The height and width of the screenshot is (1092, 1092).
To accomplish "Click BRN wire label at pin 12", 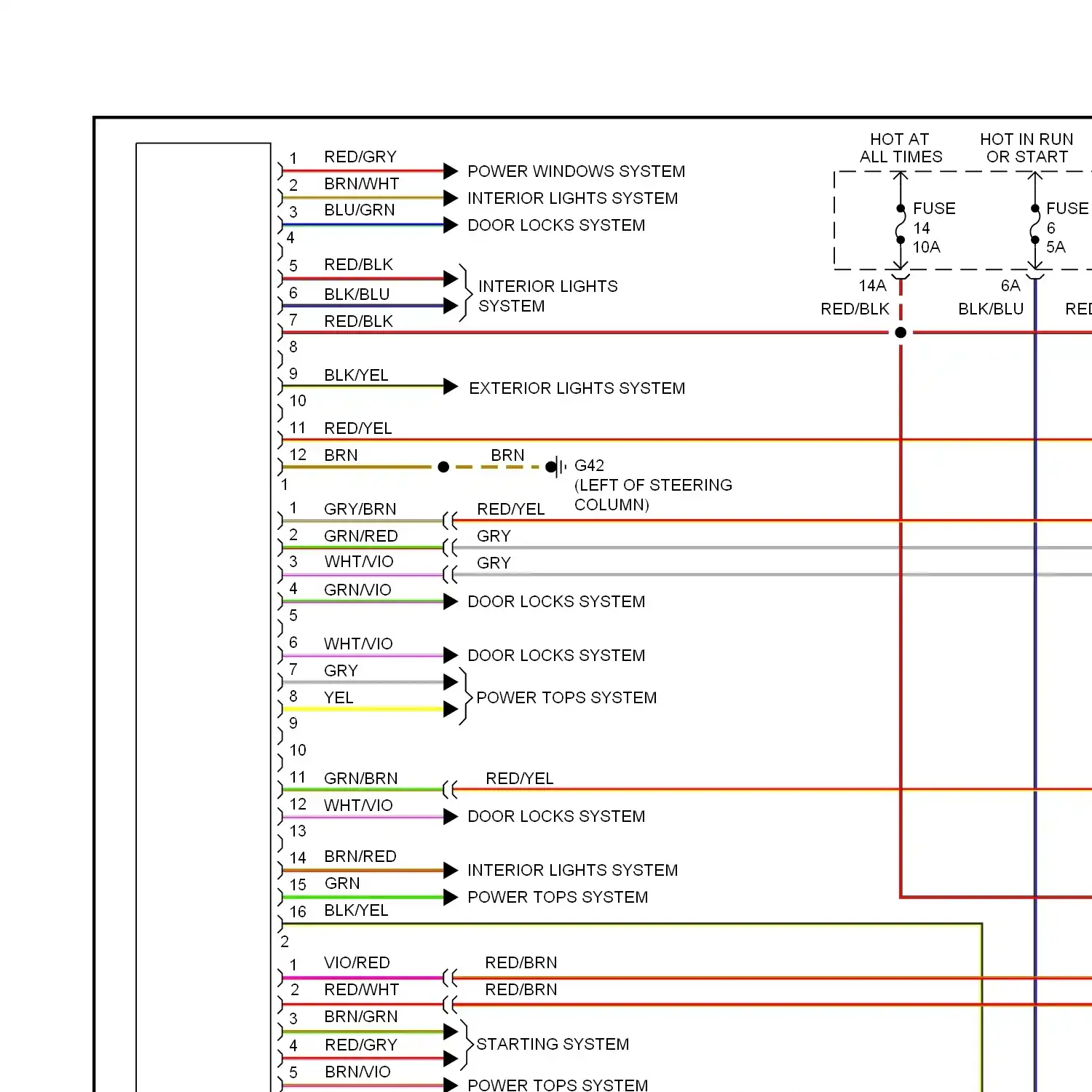I will pyautogui.click(x=341, y=455).
